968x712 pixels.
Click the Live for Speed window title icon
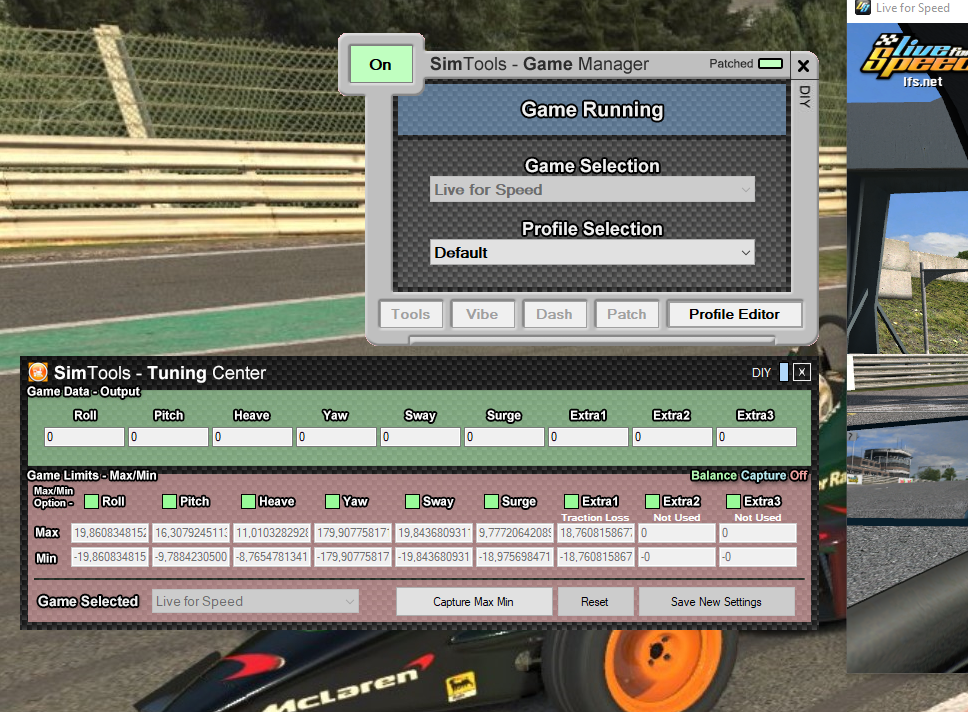[862, 7]
